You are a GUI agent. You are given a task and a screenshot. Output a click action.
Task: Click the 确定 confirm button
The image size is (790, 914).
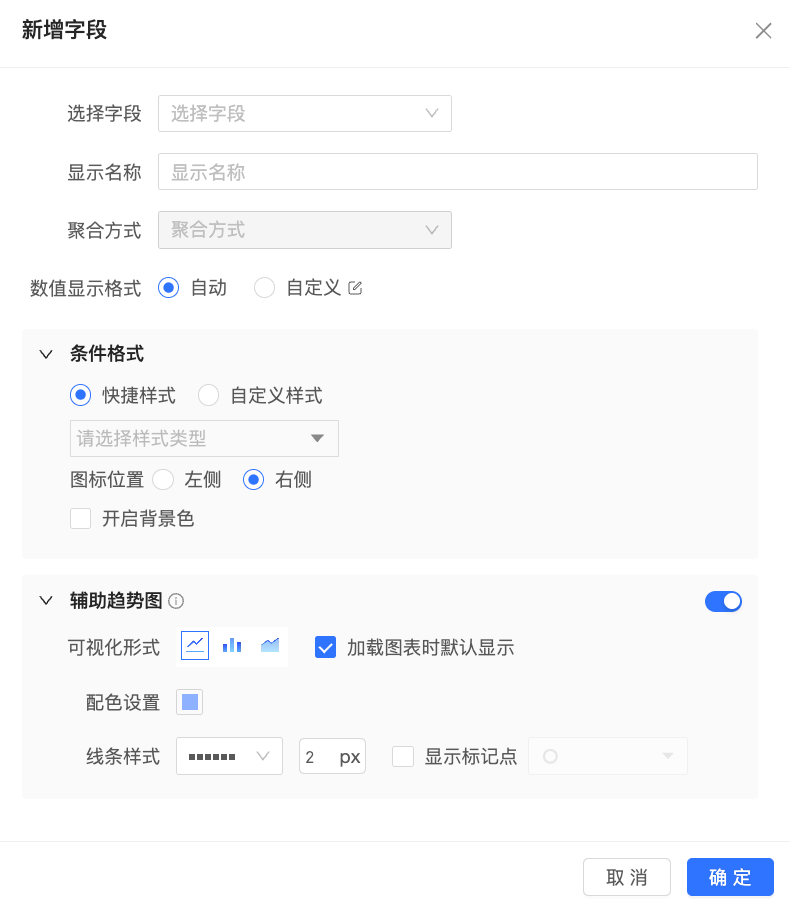click(x=730, y=877)
